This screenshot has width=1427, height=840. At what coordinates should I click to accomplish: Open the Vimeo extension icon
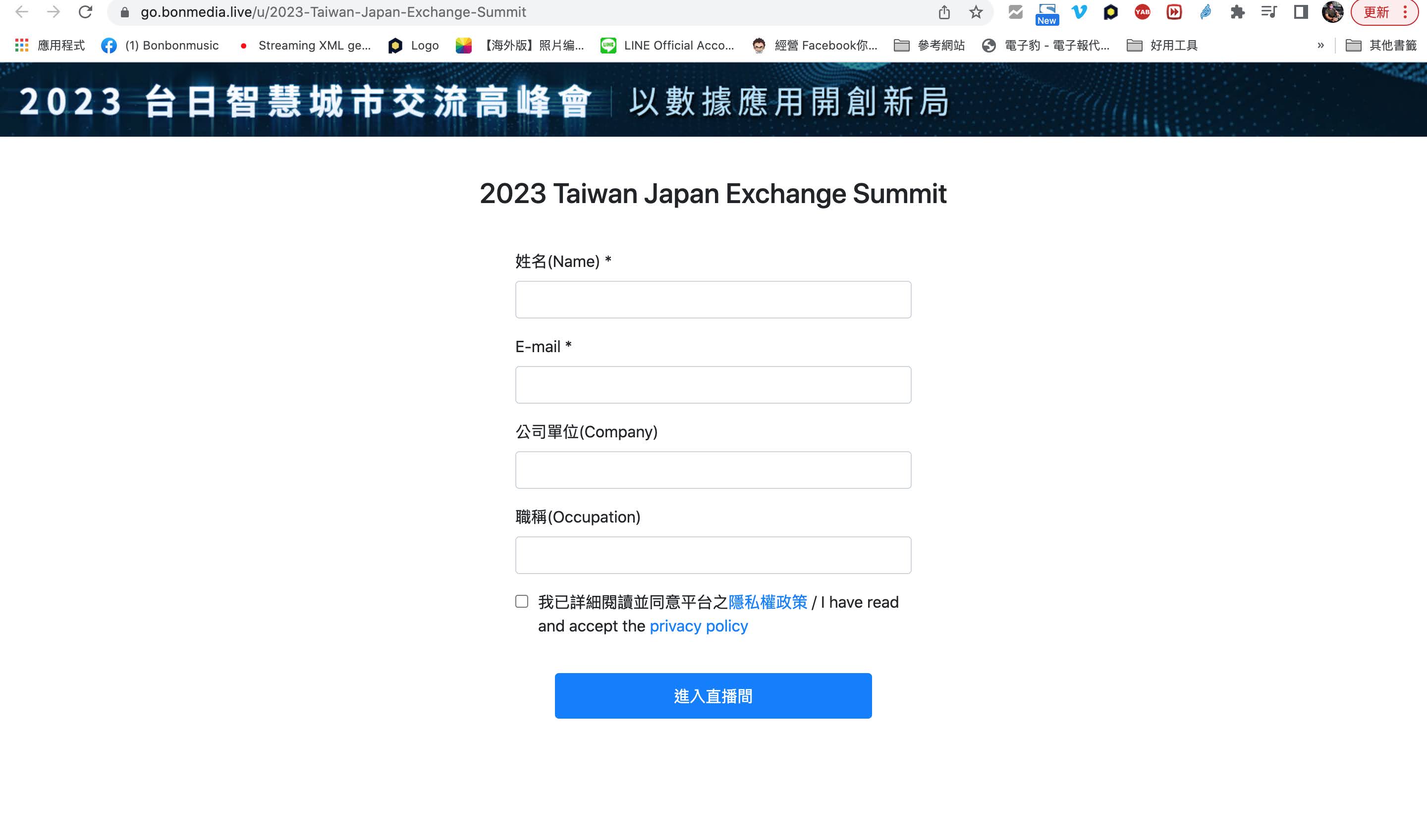[1079, 12]
